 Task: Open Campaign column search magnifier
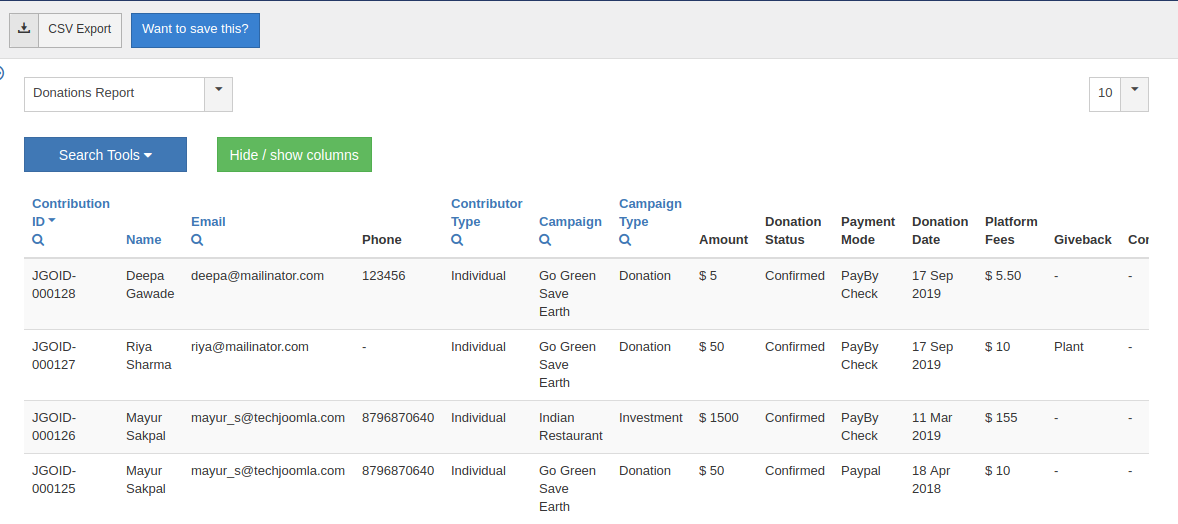[x=545, y=240]
